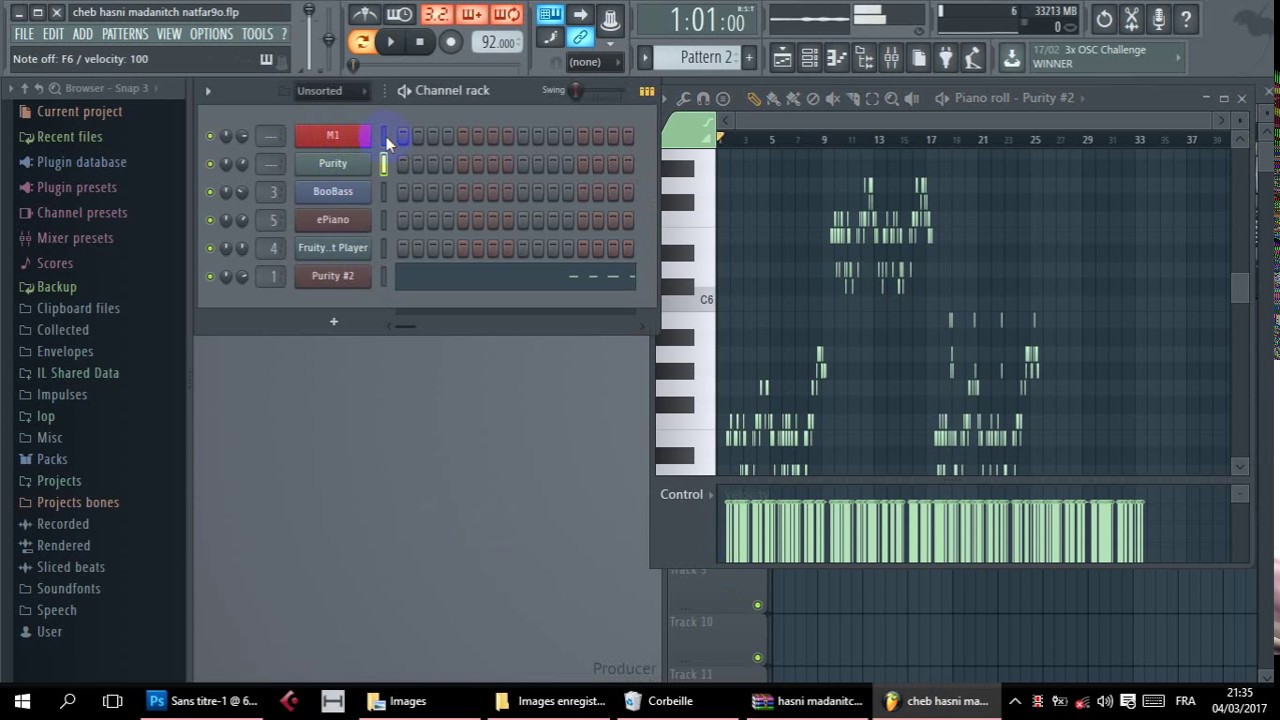Open help via the question mark icon
Image resolution: width=1280 pixels, height=720 pixels.
(x=1185, y=19)
